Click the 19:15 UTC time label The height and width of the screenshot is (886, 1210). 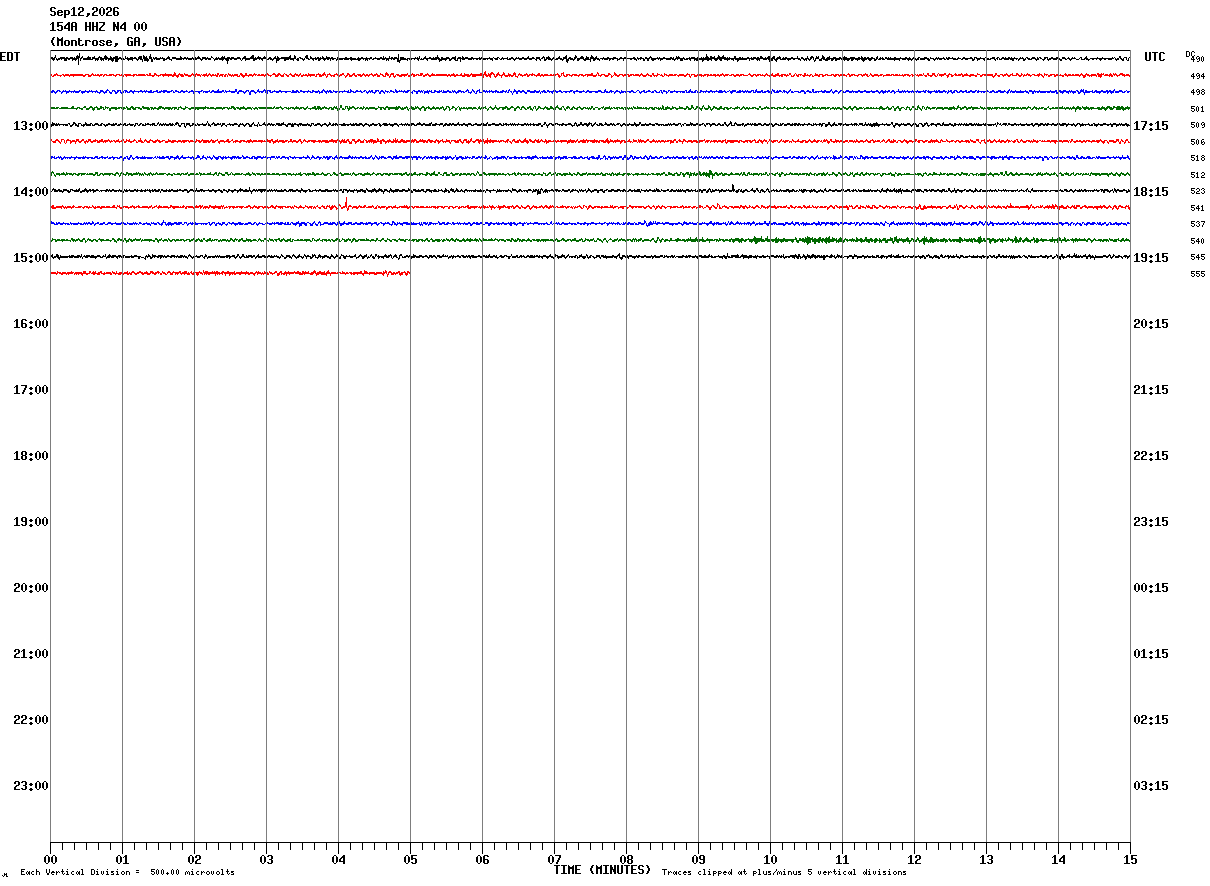click(1151, 258)
